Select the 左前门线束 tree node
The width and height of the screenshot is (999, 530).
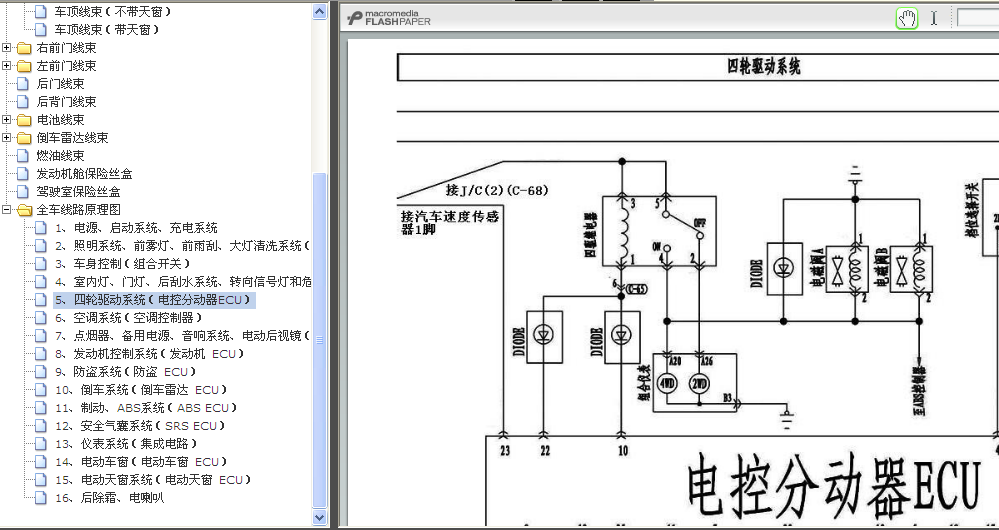66,66
